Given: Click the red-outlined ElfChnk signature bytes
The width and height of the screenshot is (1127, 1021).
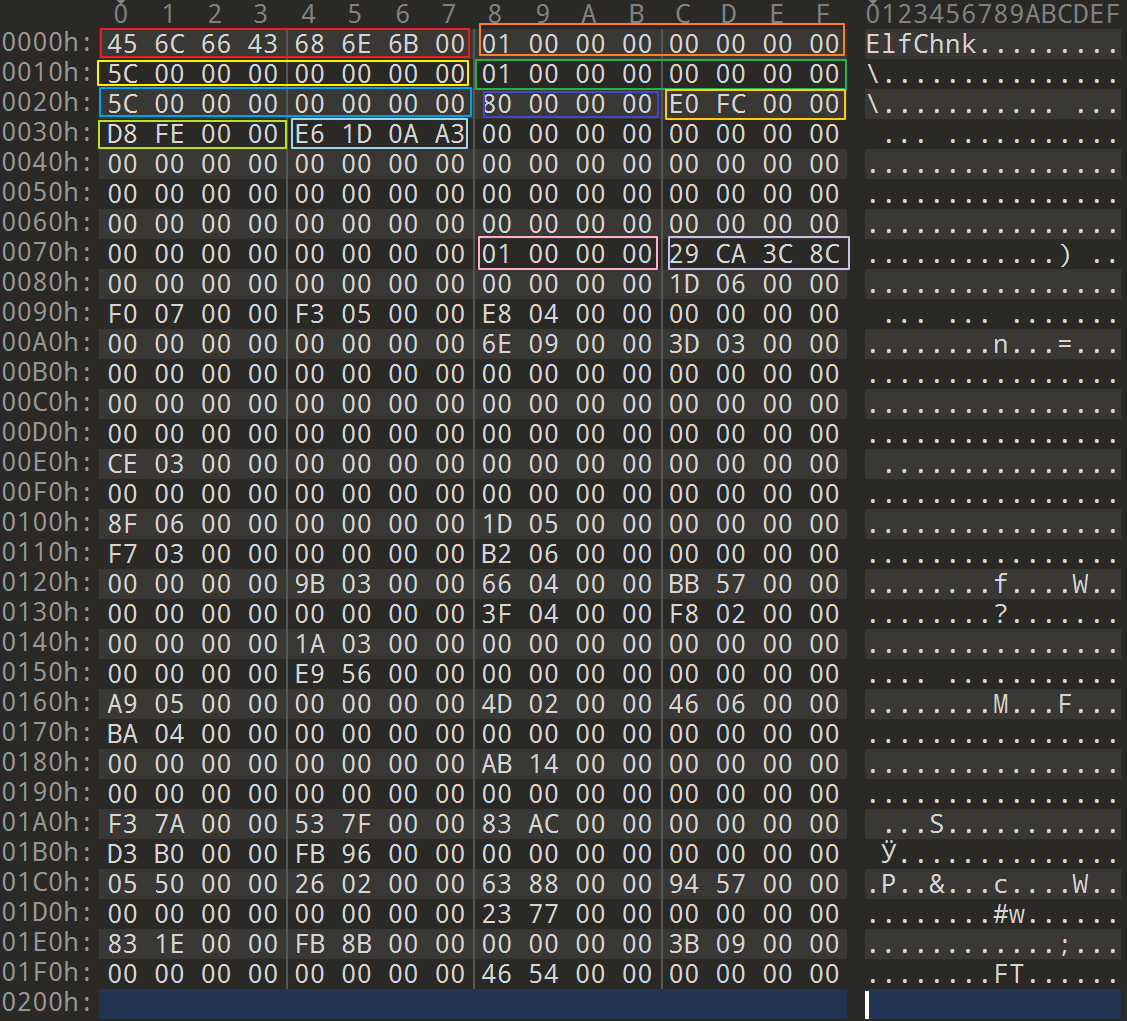Looking at the screenshot, I should click(x=284, y=43).
